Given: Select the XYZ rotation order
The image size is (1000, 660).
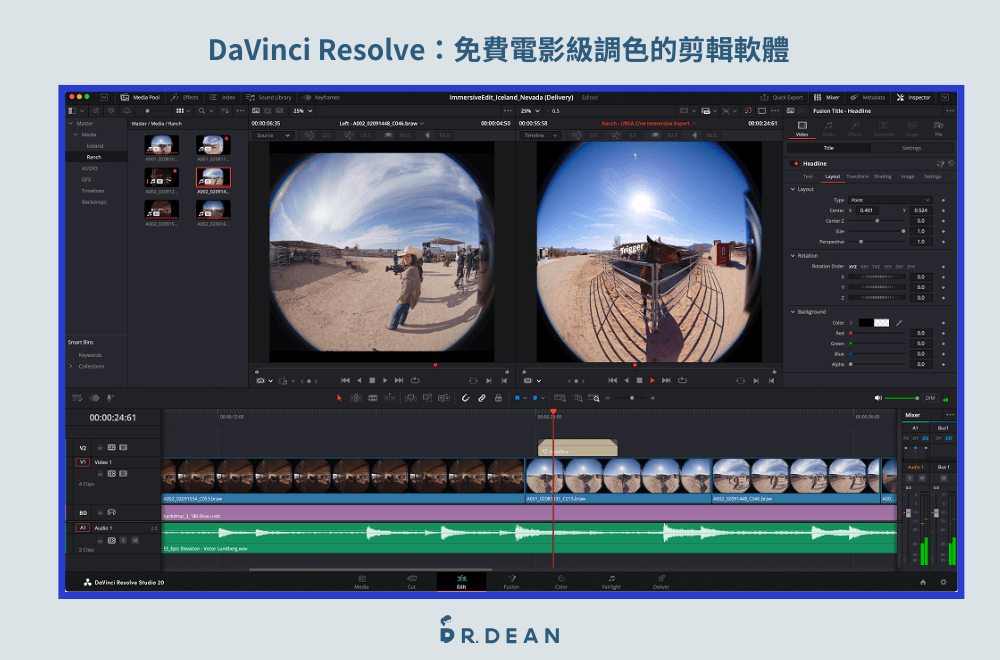Looking at the screenshot, I should [853, 267].
